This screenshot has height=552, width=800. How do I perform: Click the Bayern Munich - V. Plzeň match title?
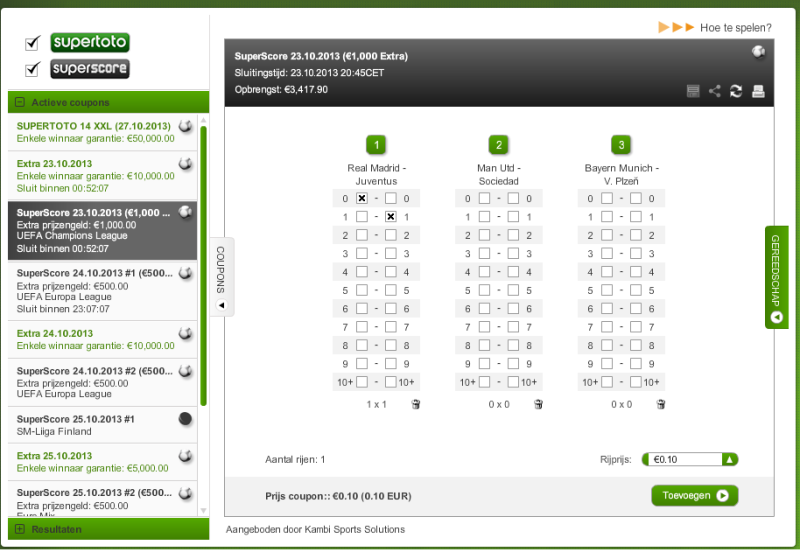coord(621,174)
